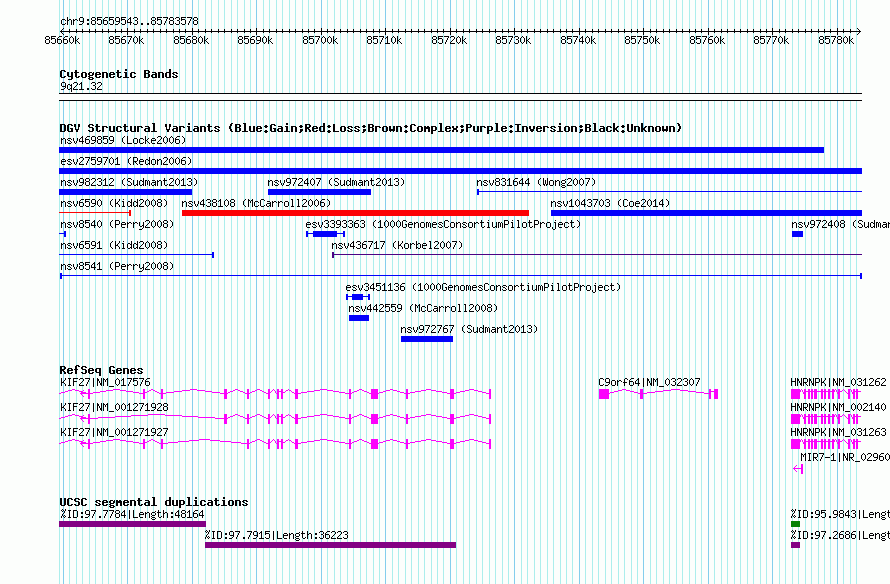Click the KIF27|NM_001271927 transcript label

click(114, 432)
